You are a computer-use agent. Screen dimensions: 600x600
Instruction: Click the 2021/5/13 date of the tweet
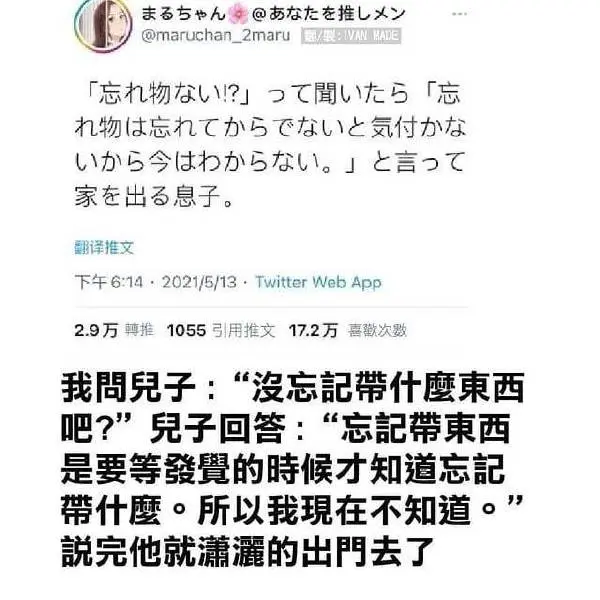click(x=199, y=282)
